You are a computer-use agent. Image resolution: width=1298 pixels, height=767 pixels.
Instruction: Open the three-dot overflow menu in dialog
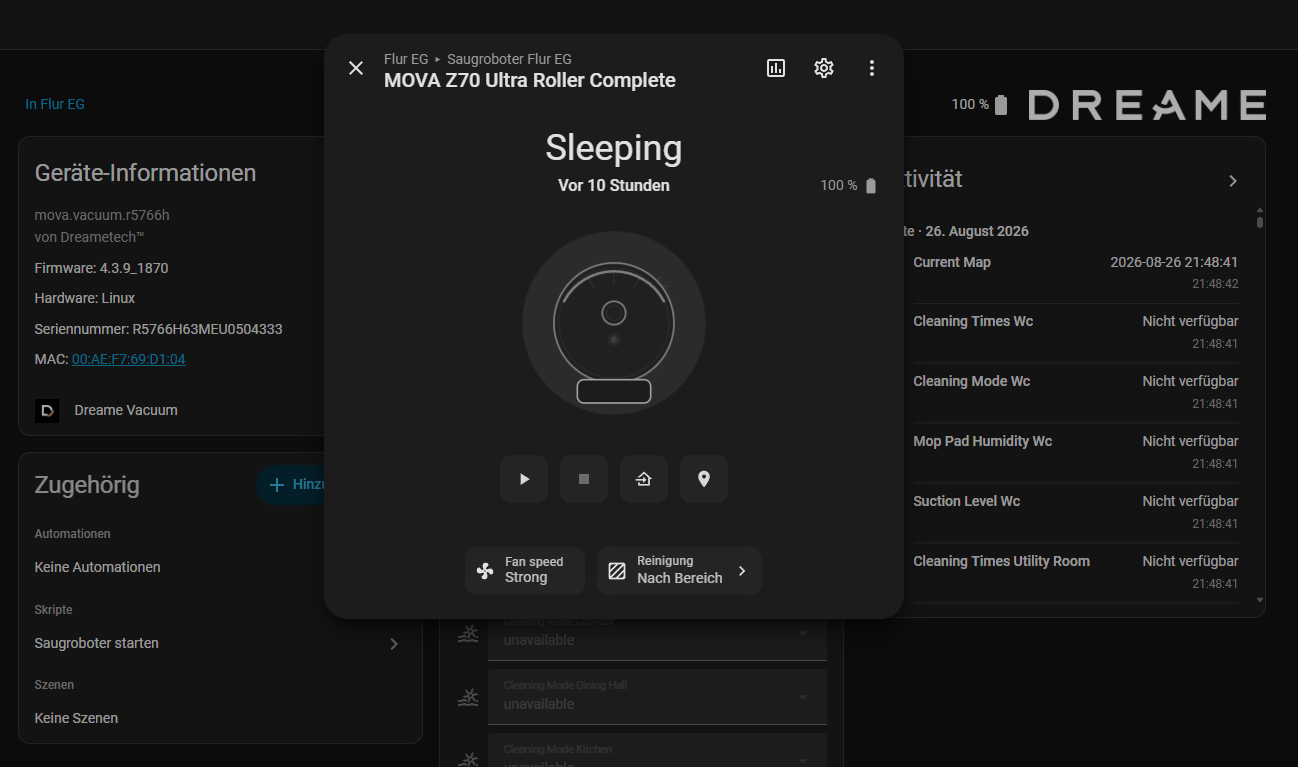click(872, 68)
